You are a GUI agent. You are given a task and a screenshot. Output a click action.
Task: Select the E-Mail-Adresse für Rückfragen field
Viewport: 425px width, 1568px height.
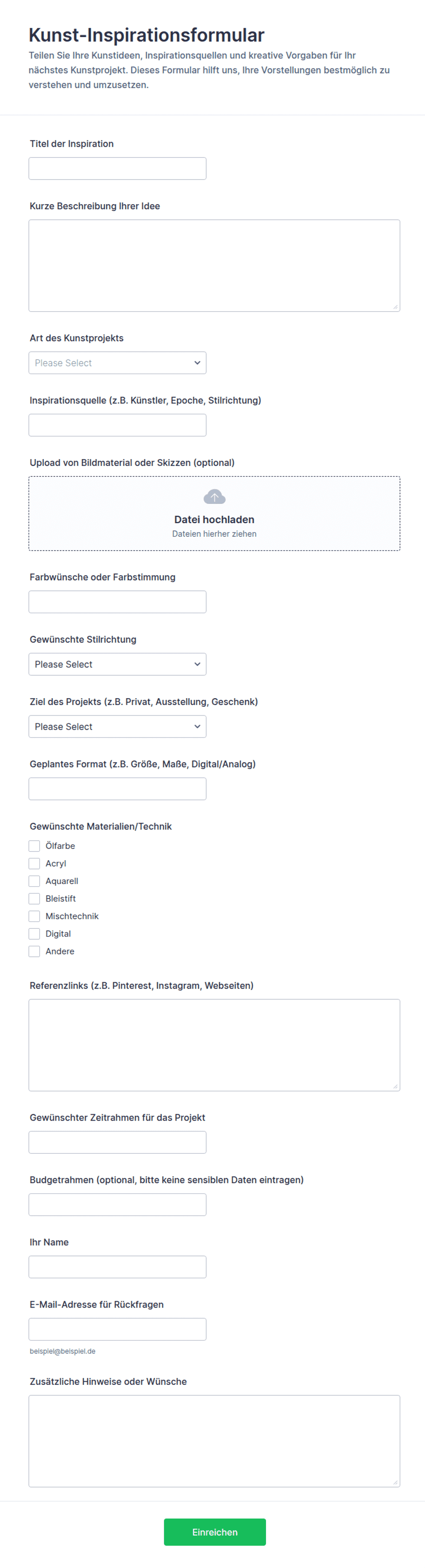coord(117,1329)
